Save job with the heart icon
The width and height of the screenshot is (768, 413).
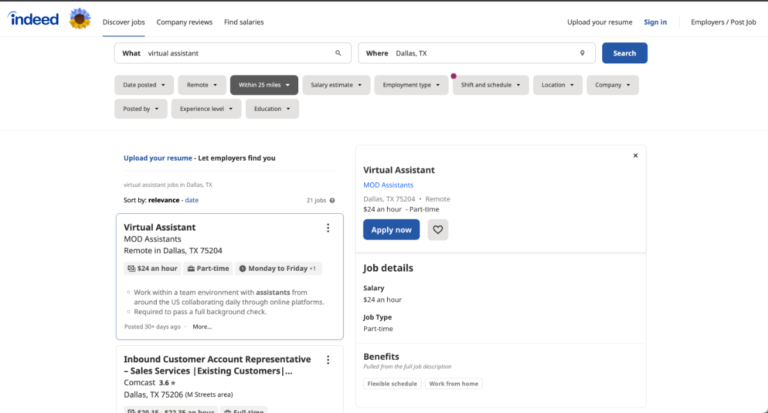click(438, 230)
